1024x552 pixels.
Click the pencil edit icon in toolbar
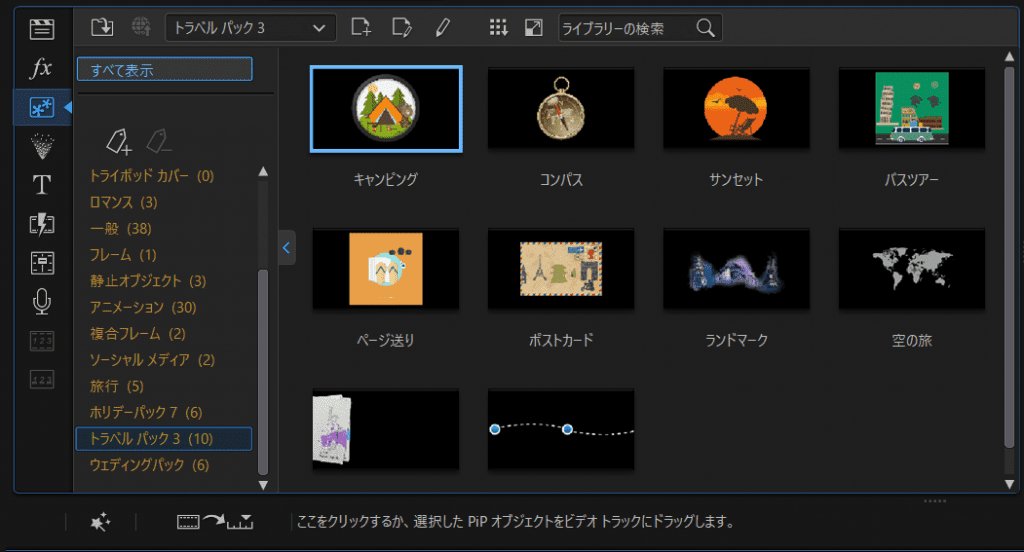[x=443, y=27]
